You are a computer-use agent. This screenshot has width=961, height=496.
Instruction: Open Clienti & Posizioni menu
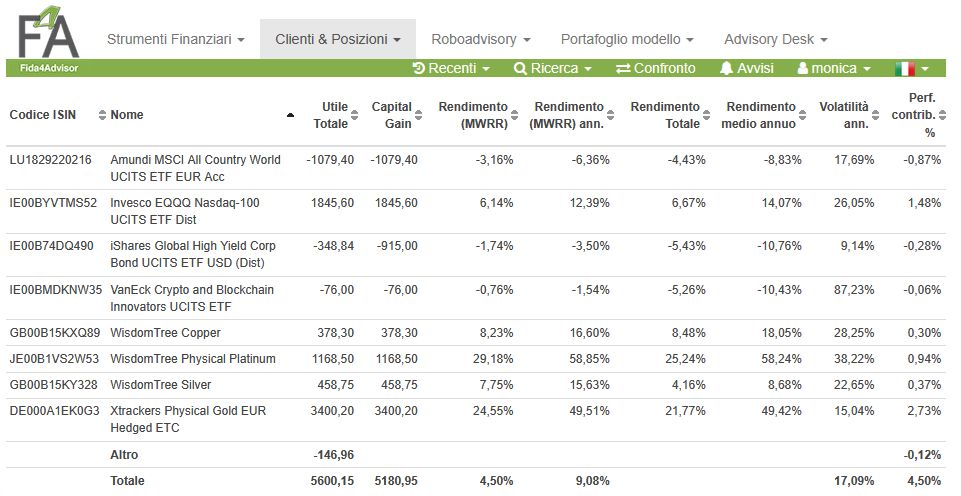coord(338,39)
